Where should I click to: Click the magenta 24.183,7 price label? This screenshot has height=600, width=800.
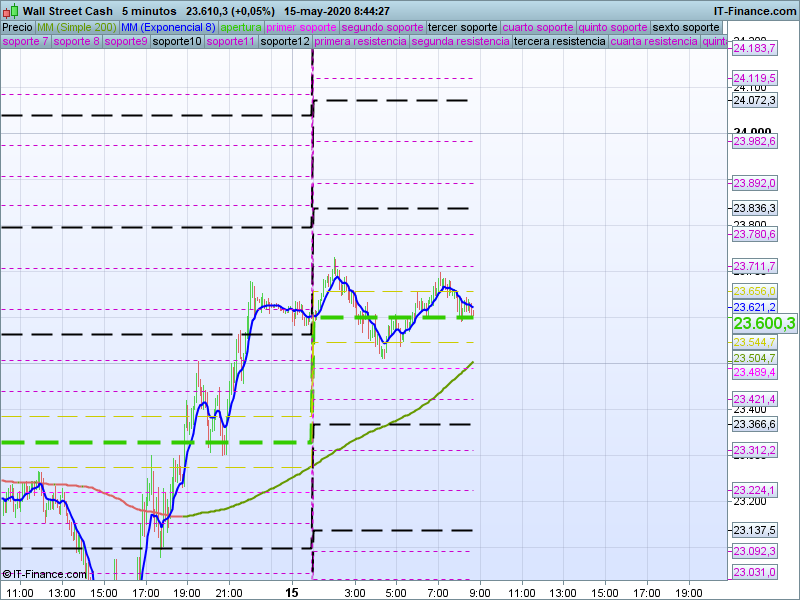[754, 48]
